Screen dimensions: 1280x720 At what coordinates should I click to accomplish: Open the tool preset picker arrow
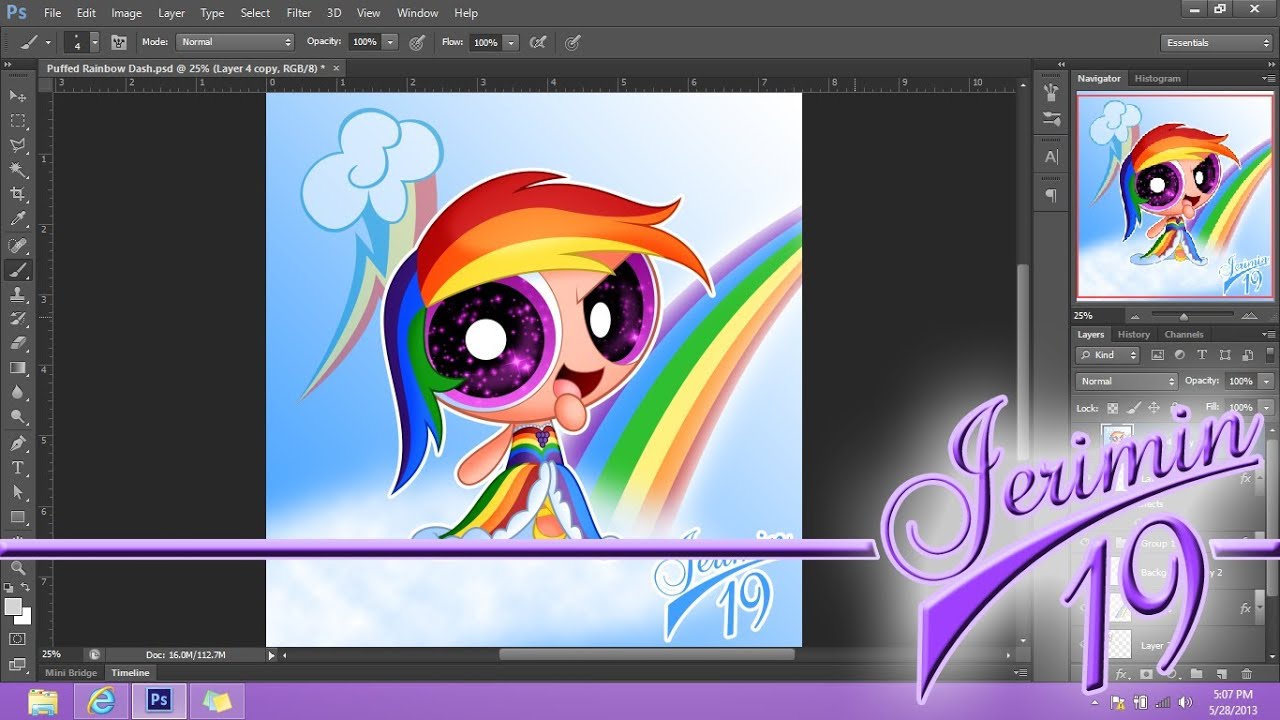click(48, 42)
